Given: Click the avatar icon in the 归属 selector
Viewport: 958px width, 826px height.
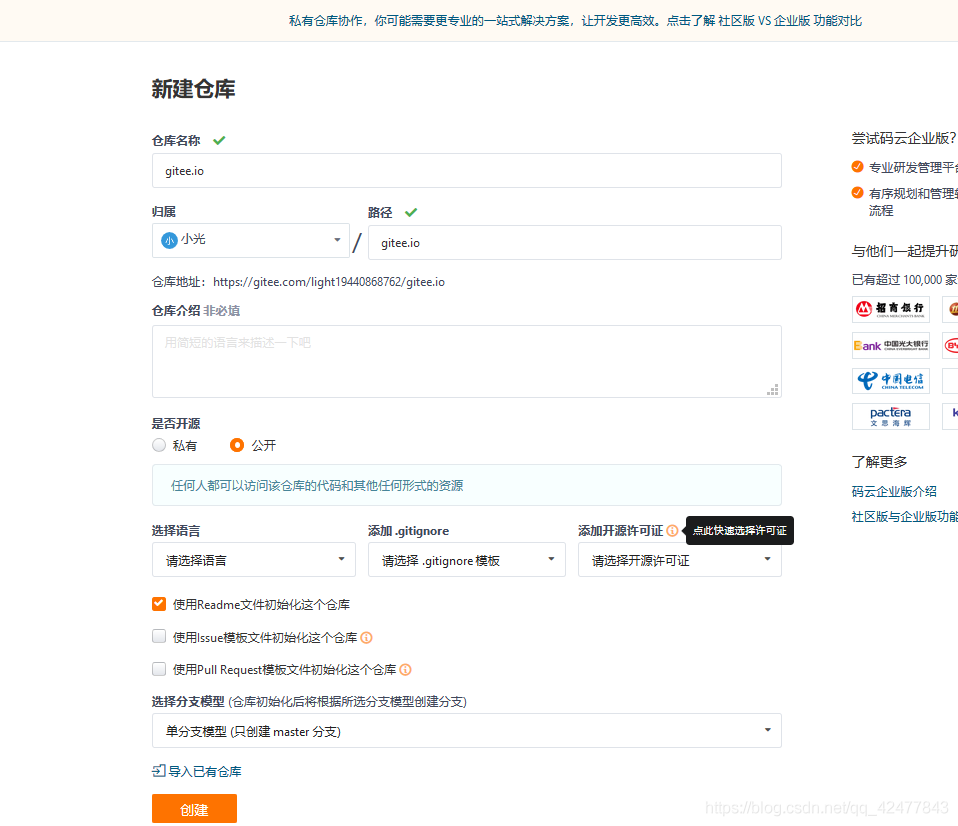Looking at the screenshot, I should point(167,240).
